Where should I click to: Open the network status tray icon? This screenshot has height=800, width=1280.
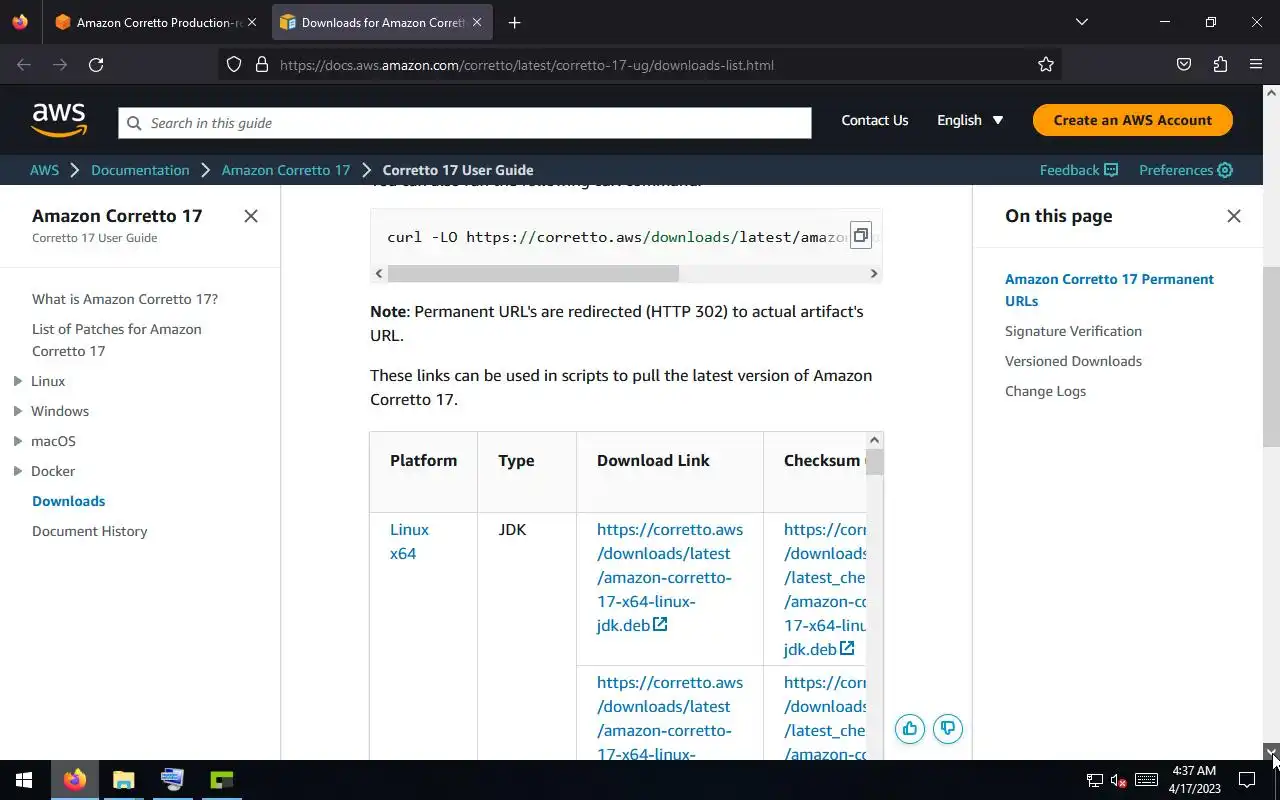tap(1095, 780)
